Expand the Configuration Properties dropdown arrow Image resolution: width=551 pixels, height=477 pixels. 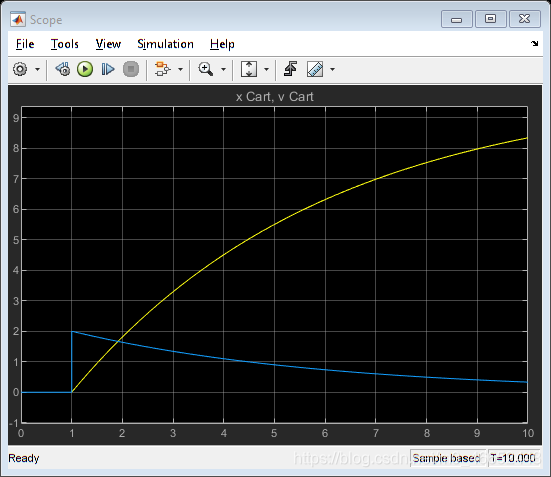click(x=37, y=69)
